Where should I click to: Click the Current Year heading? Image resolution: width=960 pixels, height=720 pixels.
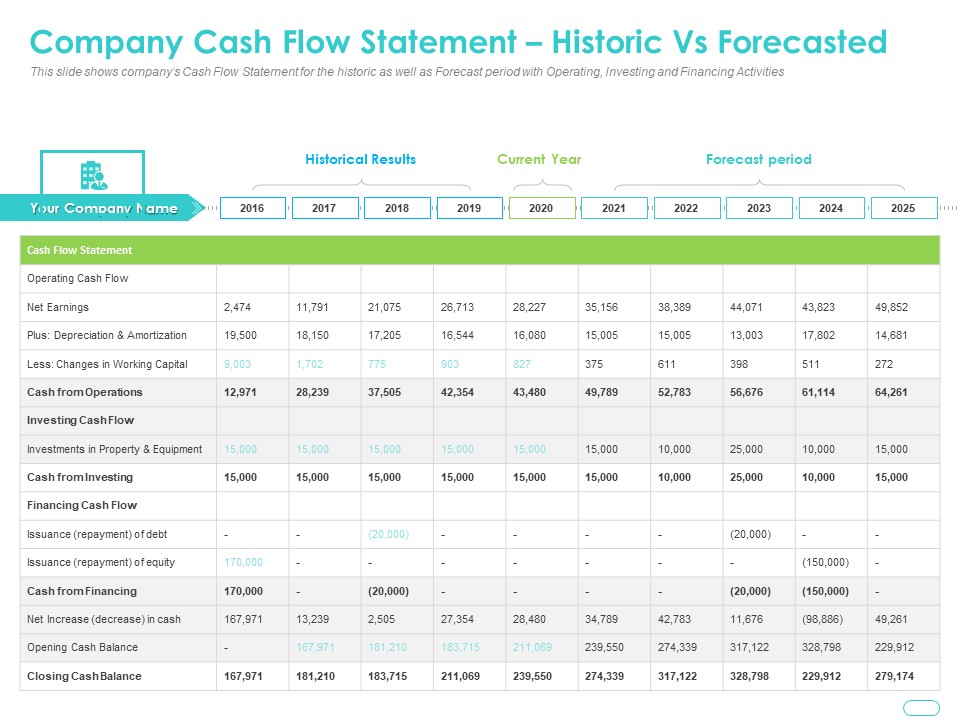539,159
